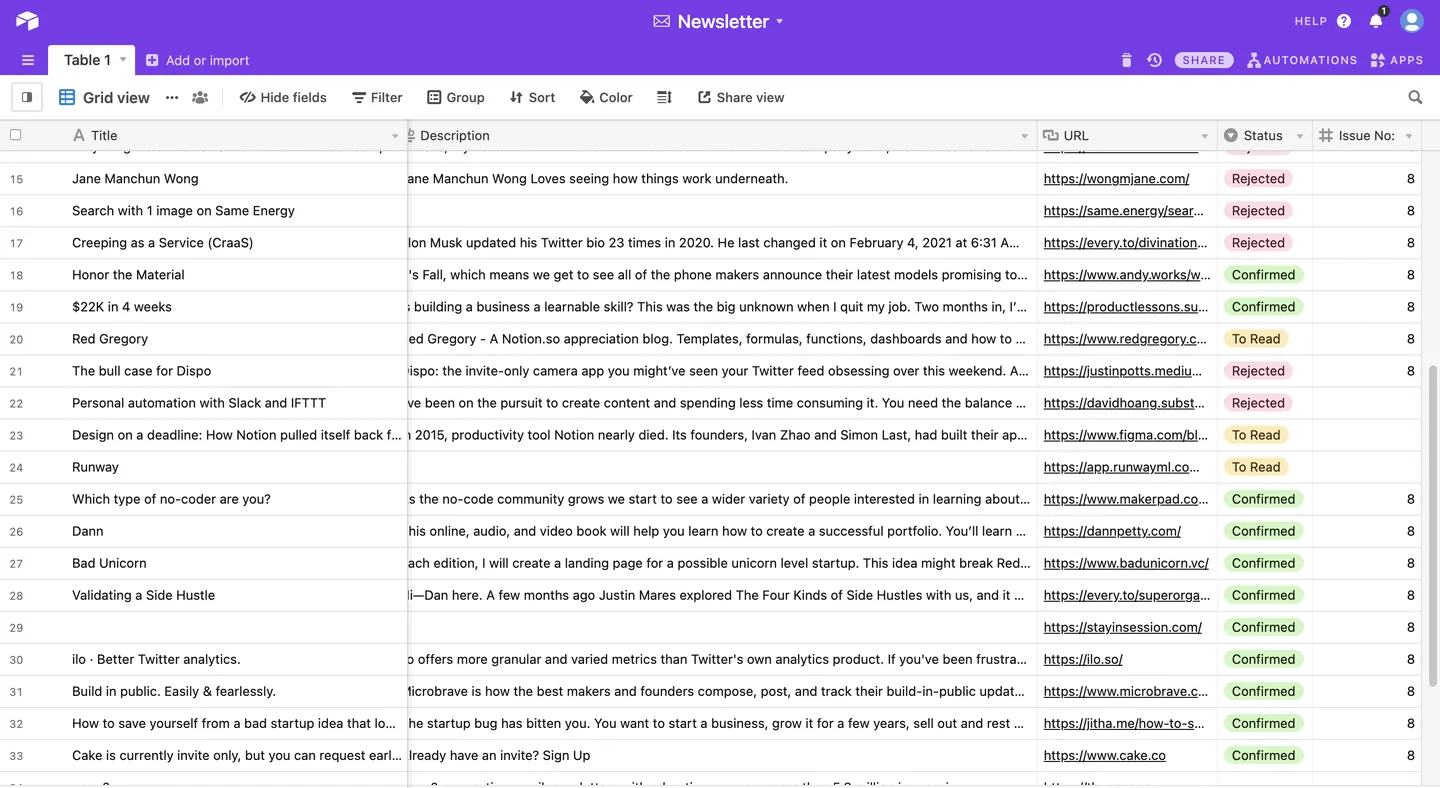1440x788 pixels.
Task: Click the search magnifier icon
Action: (x=1415, y=97)
